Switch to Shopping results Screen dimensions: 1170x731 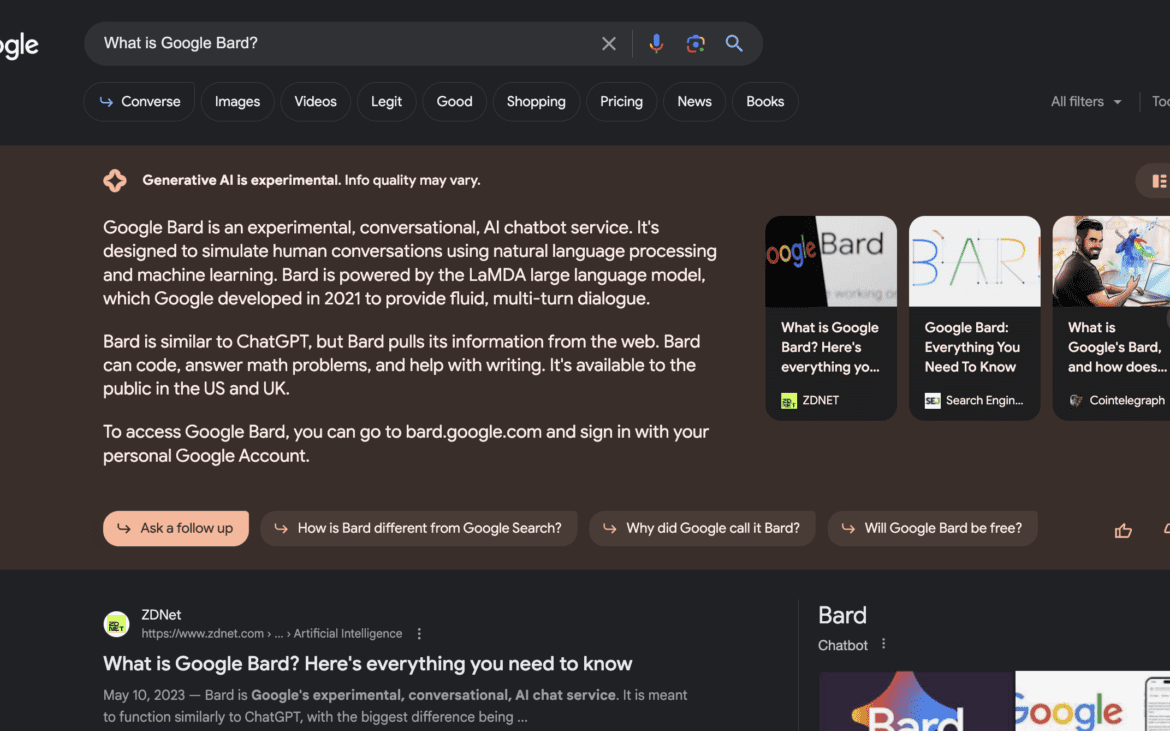pyautogui.click(x=536, y=101)
